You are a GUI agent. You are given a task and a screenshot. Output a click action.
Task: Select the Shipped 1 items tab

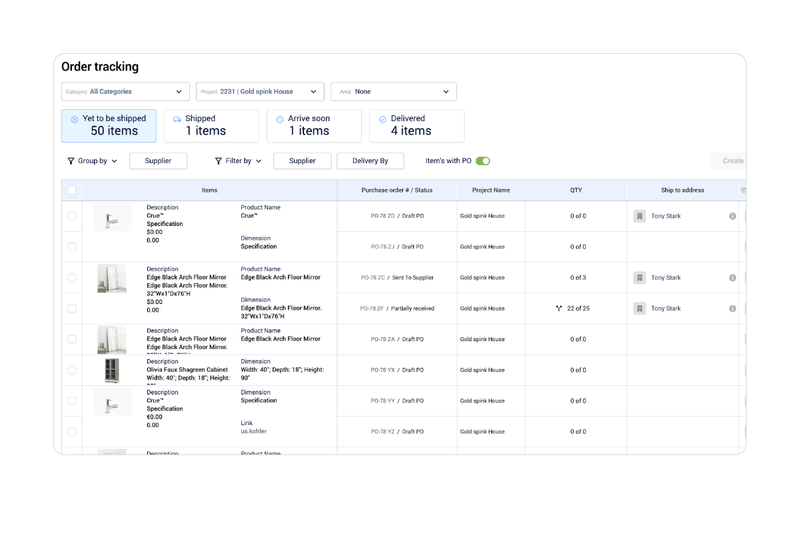click(x=211, y=125)
